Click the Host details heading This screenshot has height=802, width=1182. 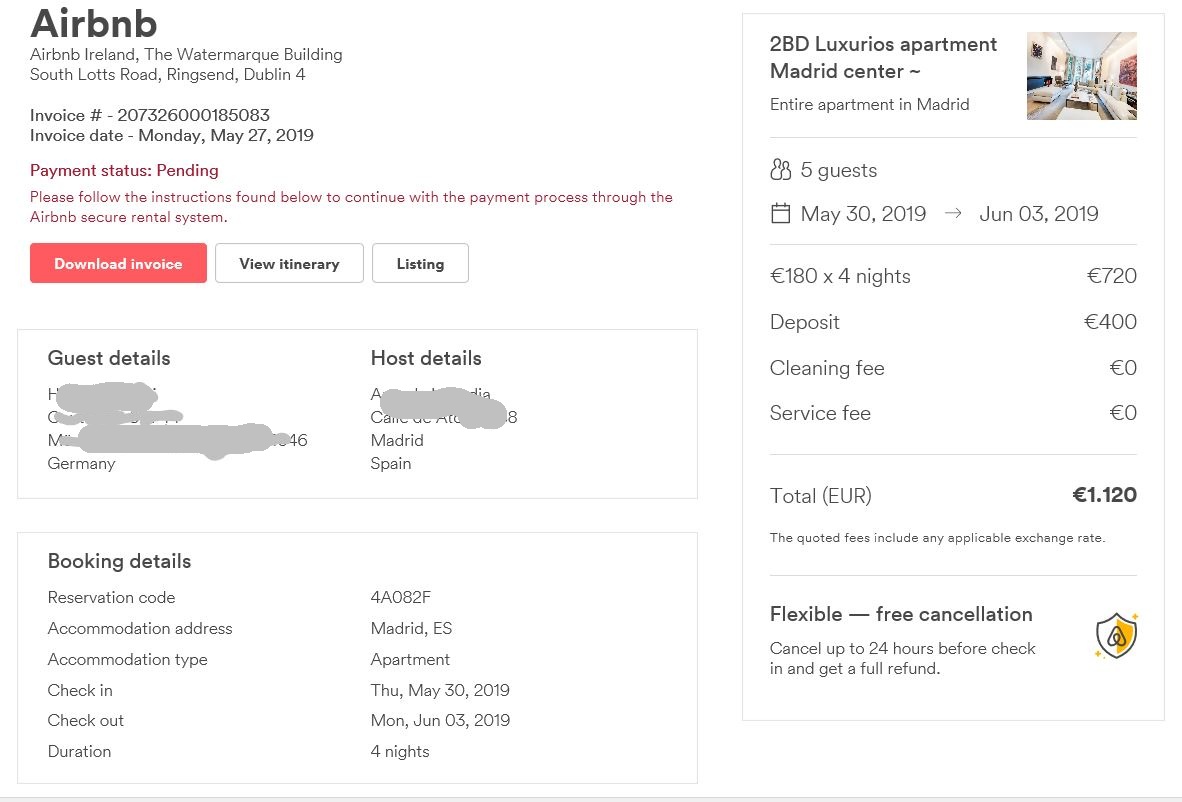click(426, 358)
